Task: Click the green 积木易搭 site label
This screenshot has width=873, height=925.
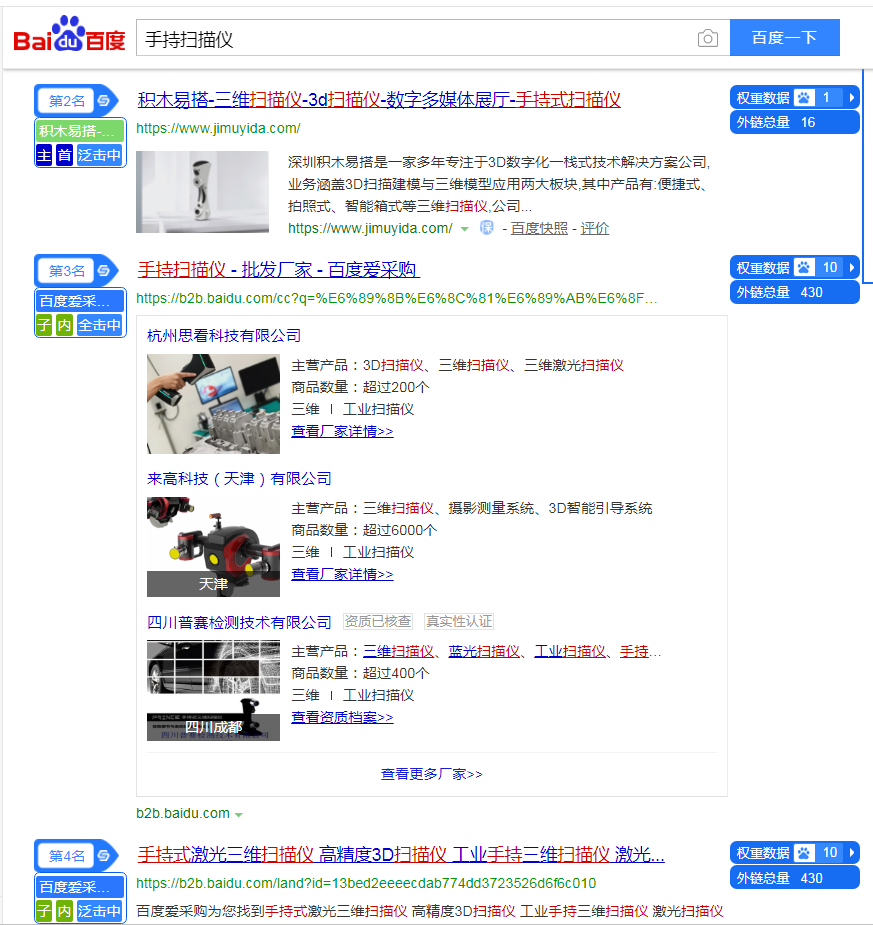Action: (80, 130)
